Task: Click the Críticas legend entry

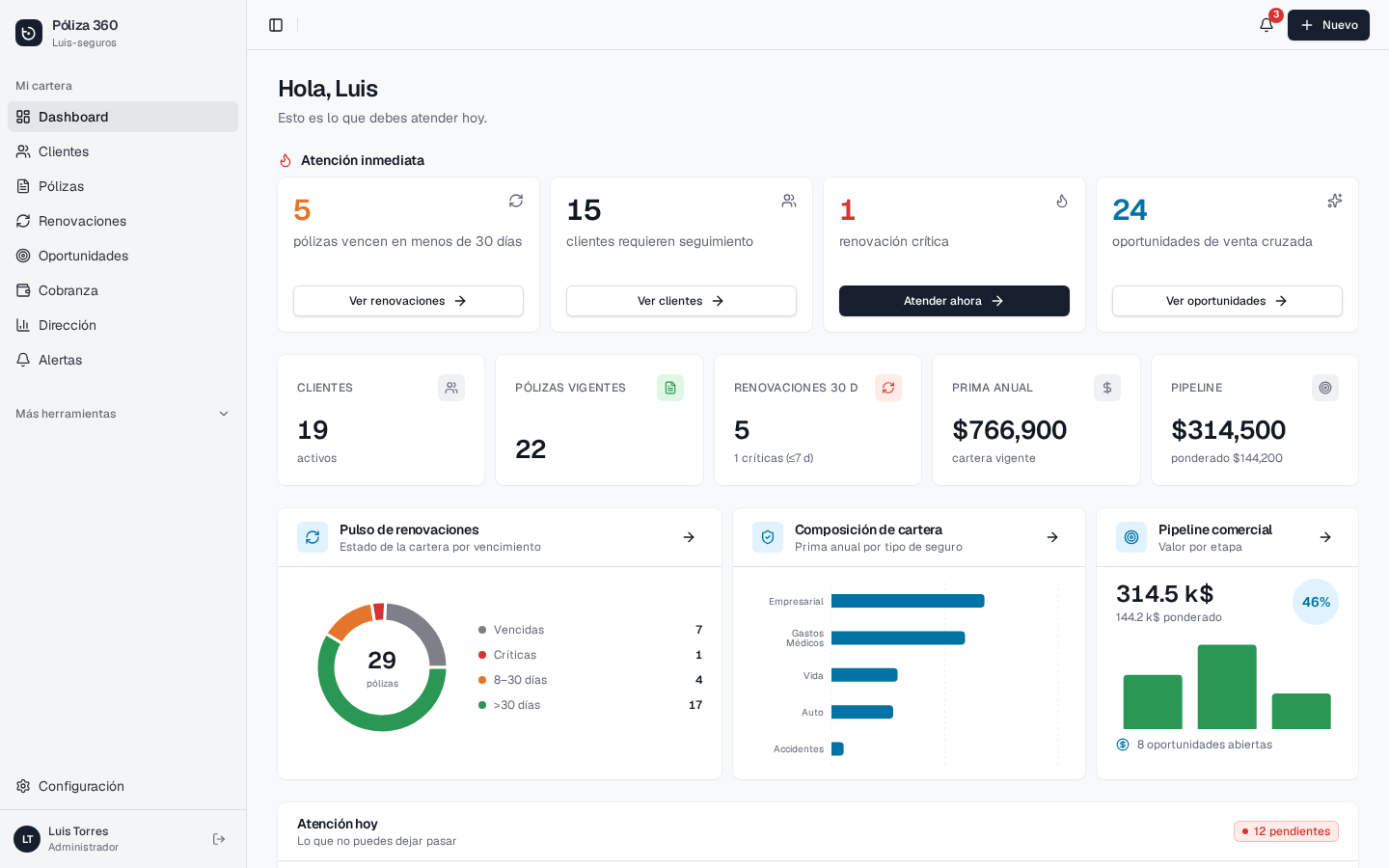Action: 590,655
